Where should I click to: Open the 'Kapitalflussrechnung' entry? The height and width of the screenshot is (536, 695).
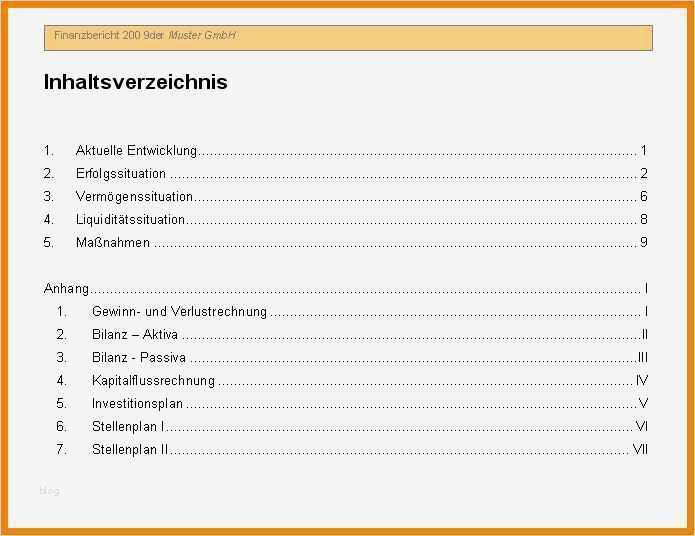click(x=153, y=381)
